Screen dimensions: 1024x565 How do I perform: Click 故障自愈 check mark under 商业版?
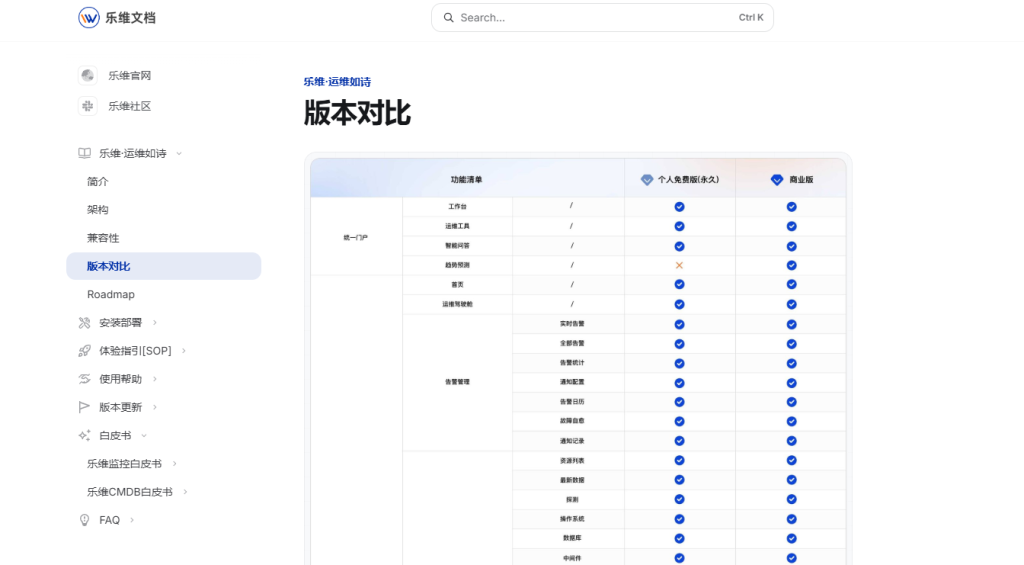pyautogui.click(x=792, y=421)
